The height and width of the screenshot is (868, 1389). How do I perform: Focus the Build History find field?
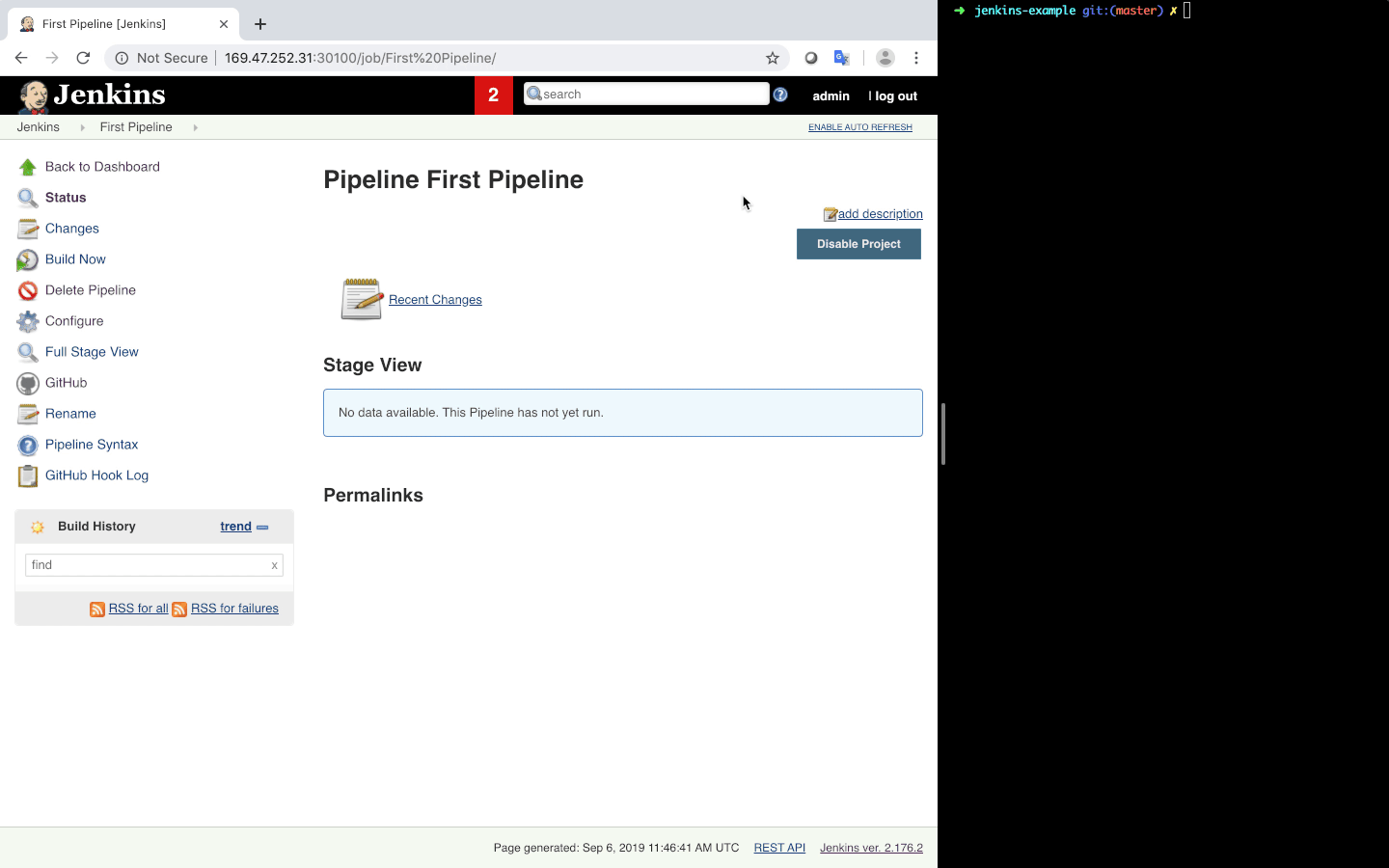tap(154, 565)
